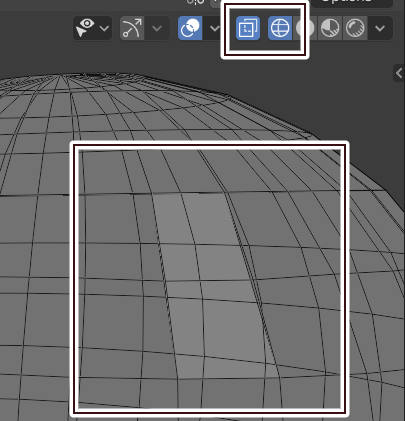Viewport: 405px width, 421px height.
Task: Open the viewport shading options dropdown
Action: coord(380,28)
